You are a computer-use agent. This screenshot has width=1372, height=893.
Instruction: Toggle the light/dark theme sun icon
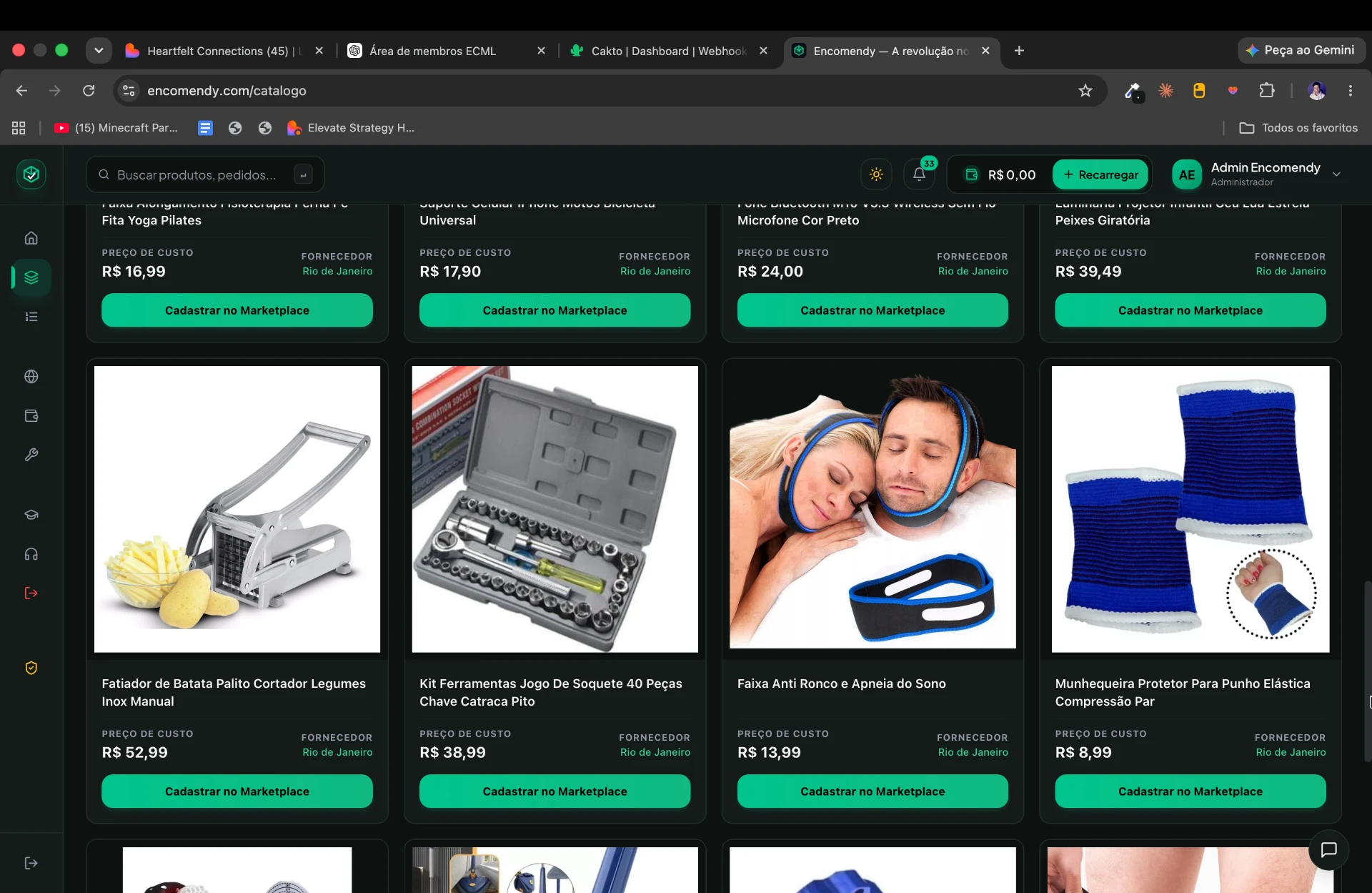tap(877, 174)
